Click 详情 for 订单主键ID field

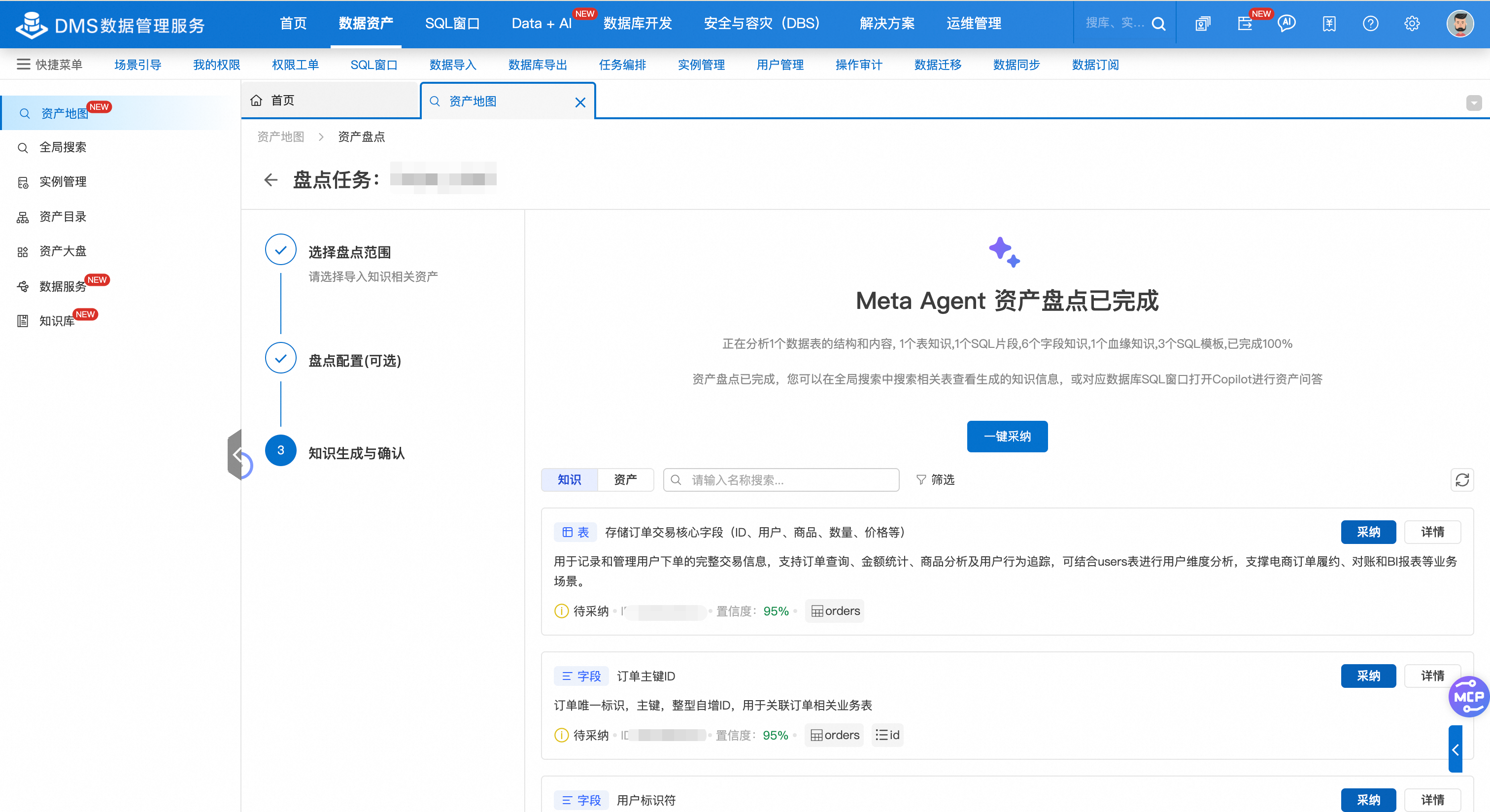tap(1432, 676)
